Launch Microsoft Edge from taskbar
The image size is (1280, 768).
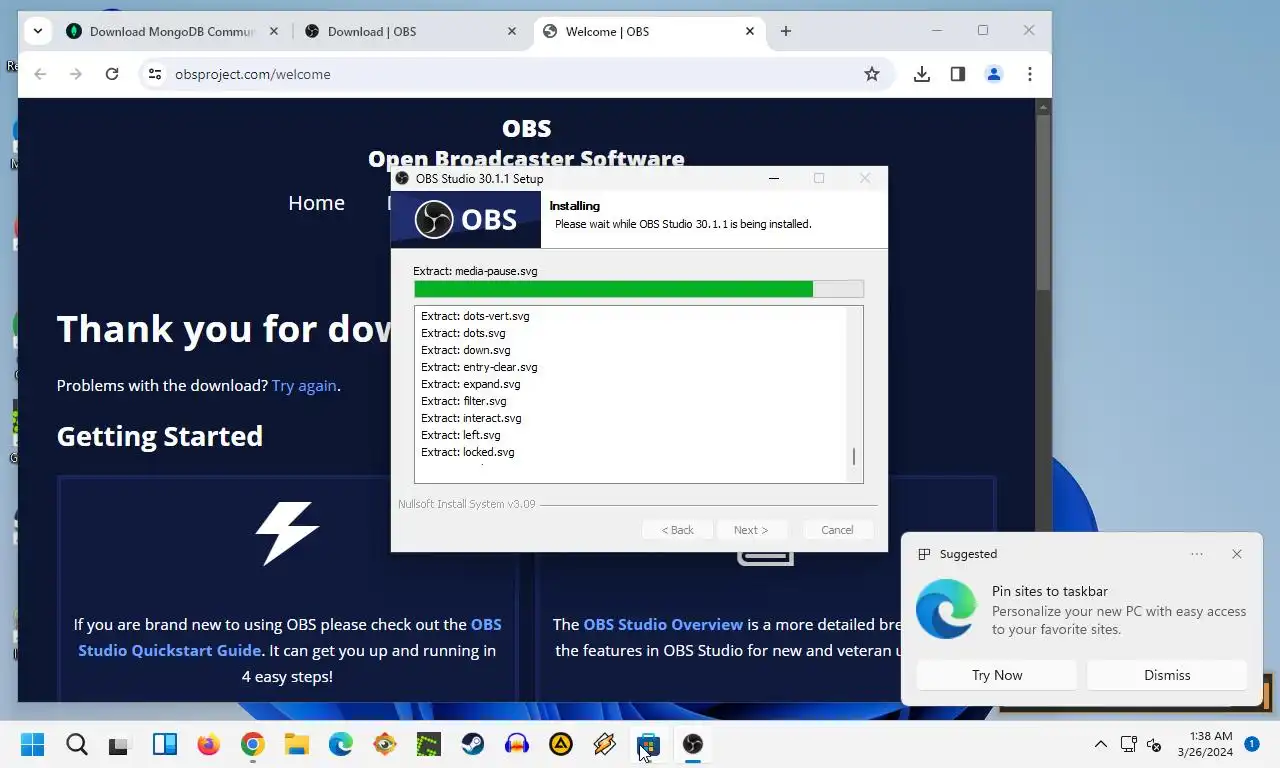341,744
